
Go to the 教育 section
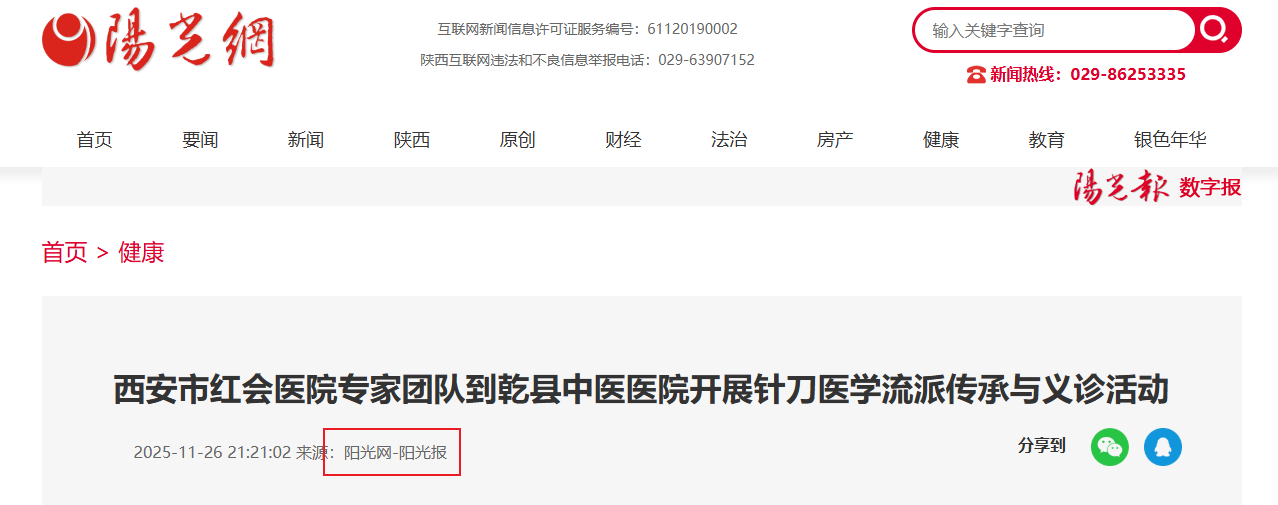coord(1047,140)
